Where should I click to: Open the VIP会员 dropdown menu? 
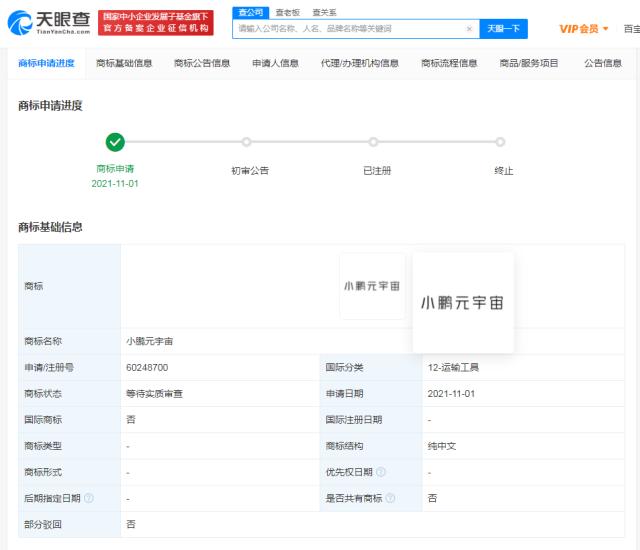click(x=584, y=29)
